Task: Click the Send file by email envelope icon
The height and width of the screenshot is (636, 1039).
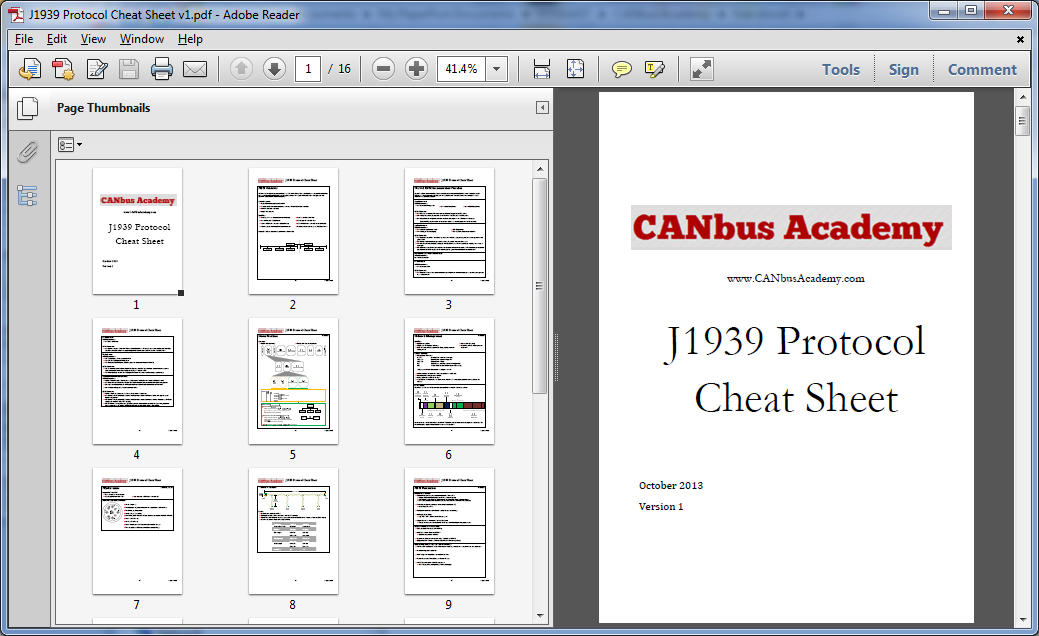Action: (194, 69)
